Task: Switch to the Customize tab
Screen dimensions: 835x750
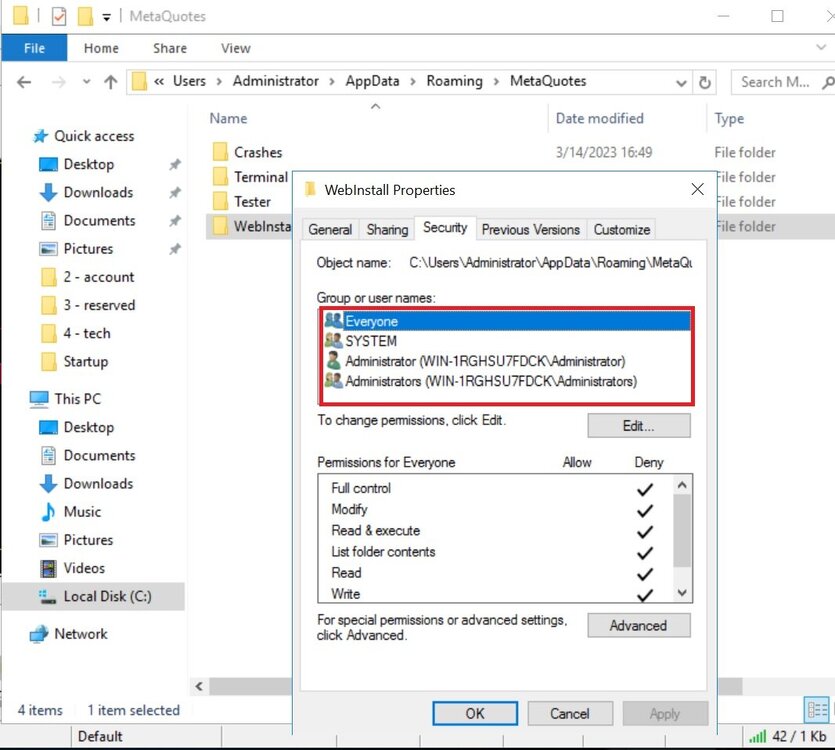Action: (x=621, y=230)
